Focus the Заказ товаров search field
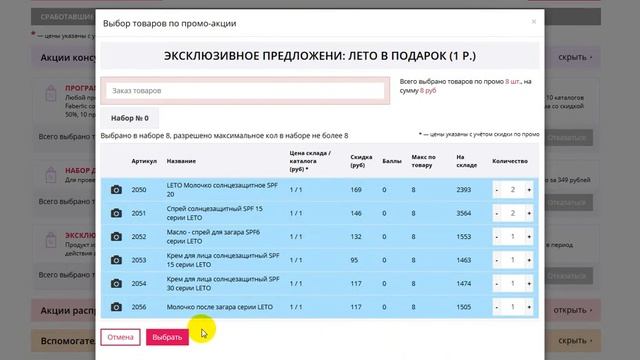This screenshot has height=360, width=640. (245, 91)
